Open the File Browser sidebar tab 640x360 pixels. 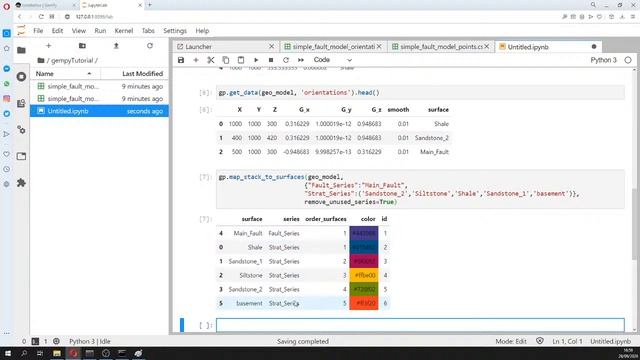point(21,50)
